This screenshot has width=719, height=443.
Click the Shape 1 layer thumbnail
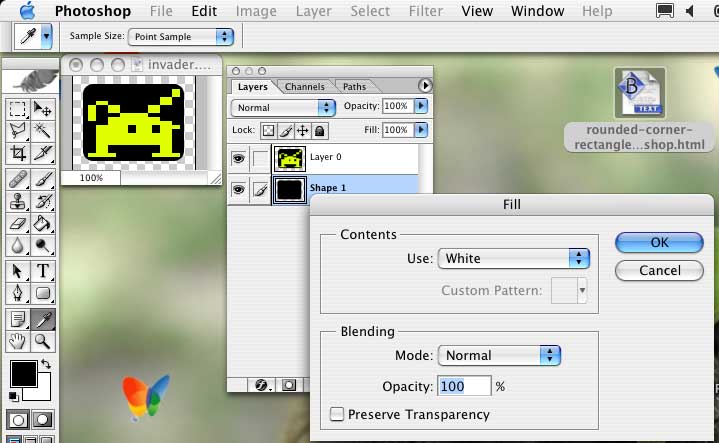[289, 190]
